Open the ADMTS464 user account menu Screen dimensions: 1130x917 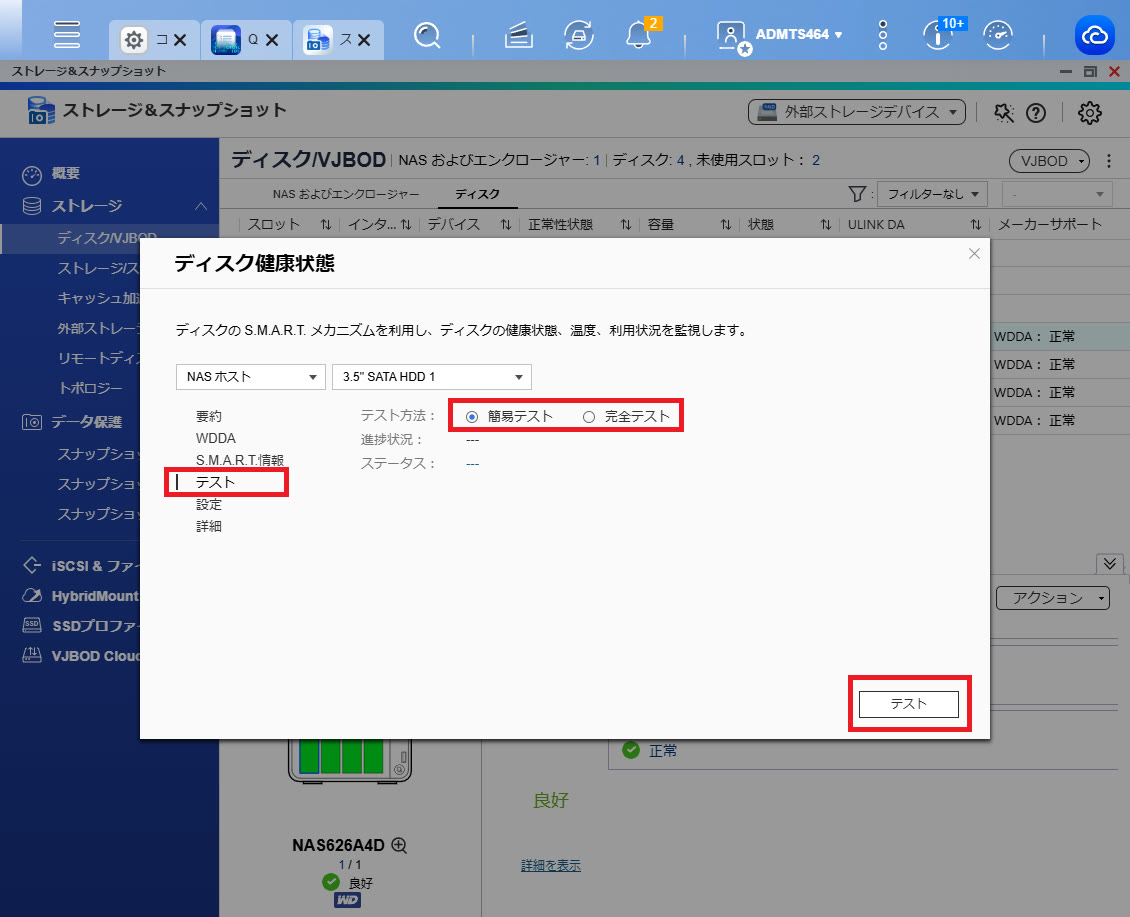tap(798, 34)
